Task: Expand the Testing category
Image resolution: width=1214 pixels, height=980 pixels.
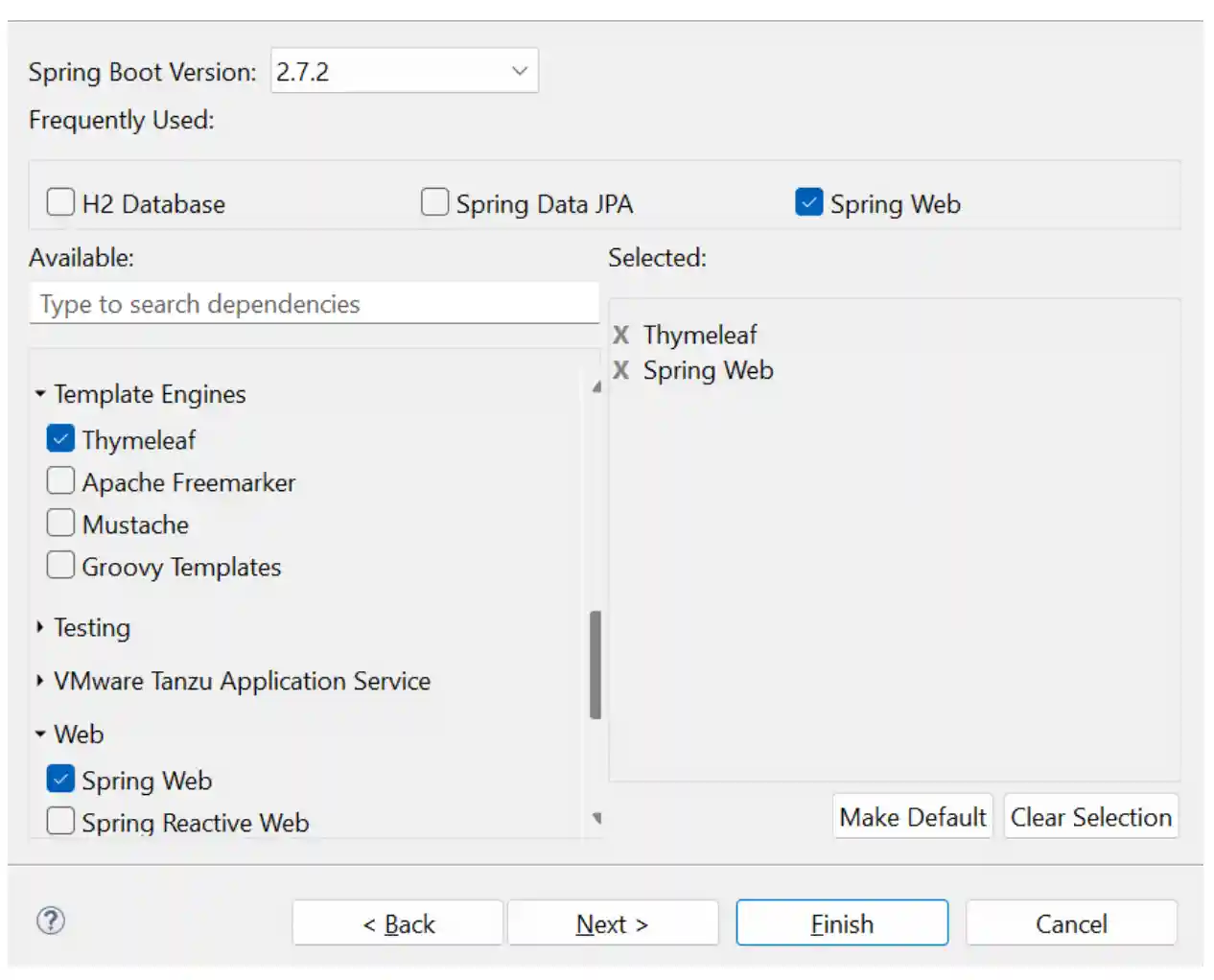Action: click(40, 627)
